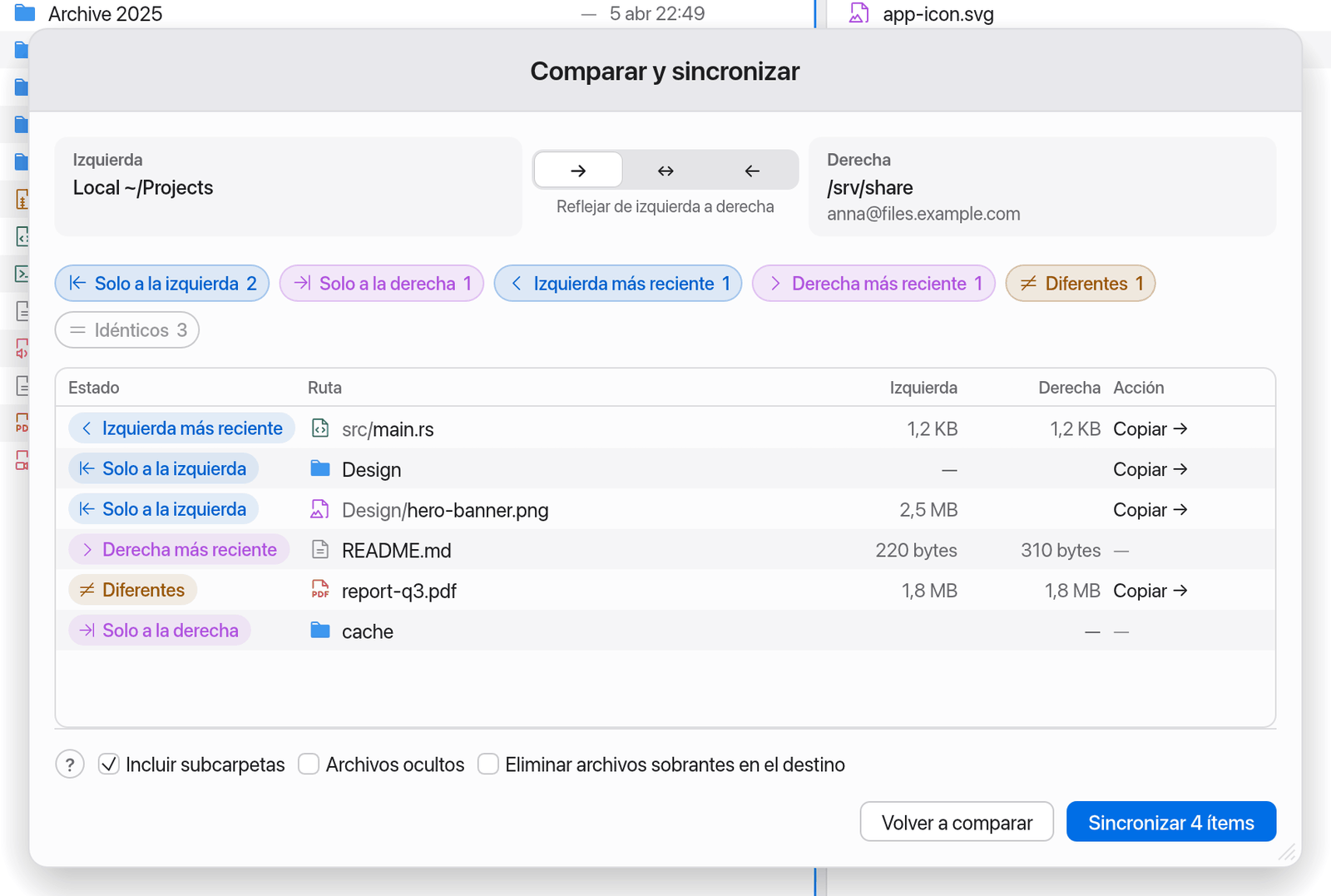Screen dimensions: 1331x896
Task: Toggle 'Diferentes 1' filter chip
Action: [x=1081, y=284]
